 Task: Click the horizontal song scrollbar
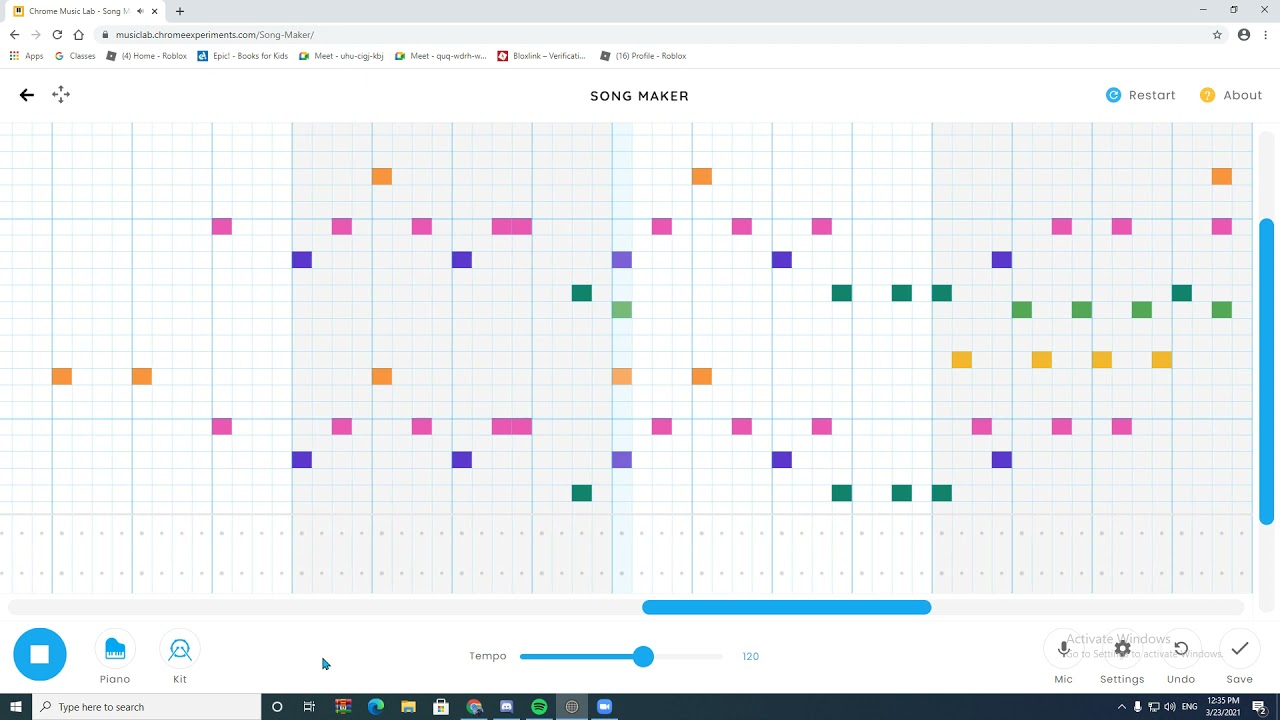coord(787,607)
